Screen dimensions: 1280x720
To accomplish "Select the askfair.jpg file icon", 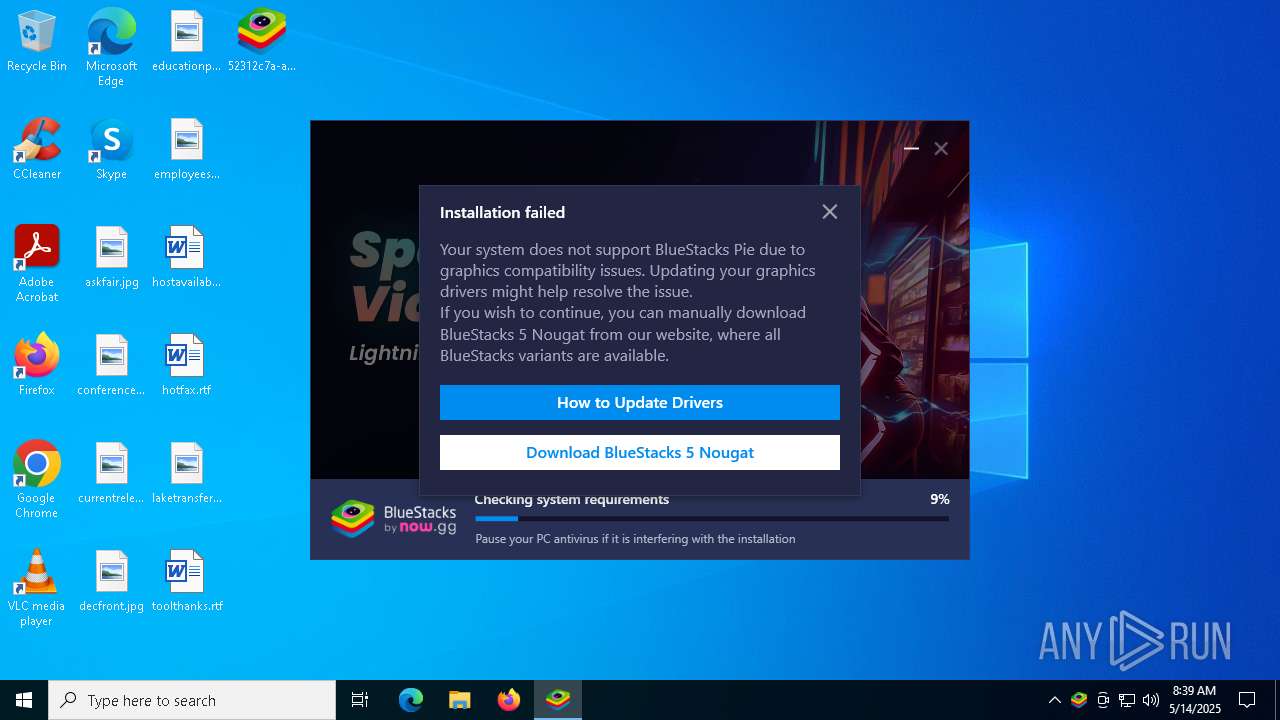I will (111, 257).
